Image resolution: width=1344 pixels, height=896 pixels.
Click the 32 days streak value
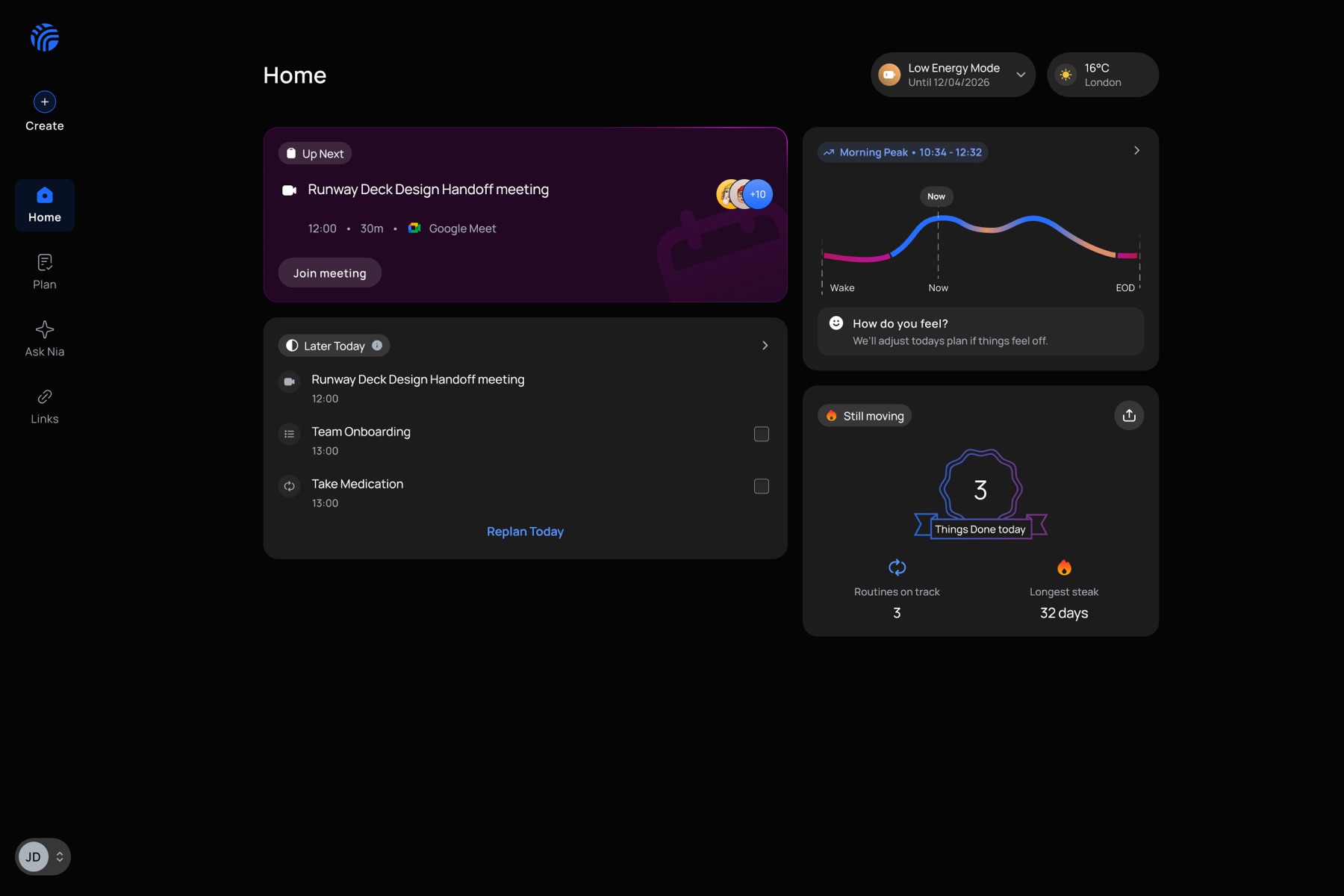pyautogui.click(x=1064, y=613)
